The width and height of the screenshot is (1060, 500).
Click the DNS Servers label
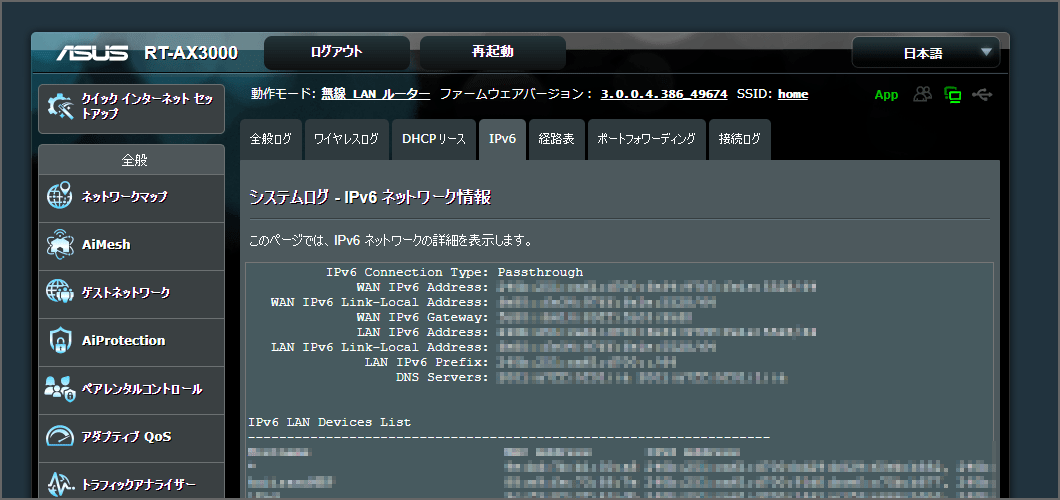tap(442, 377)
